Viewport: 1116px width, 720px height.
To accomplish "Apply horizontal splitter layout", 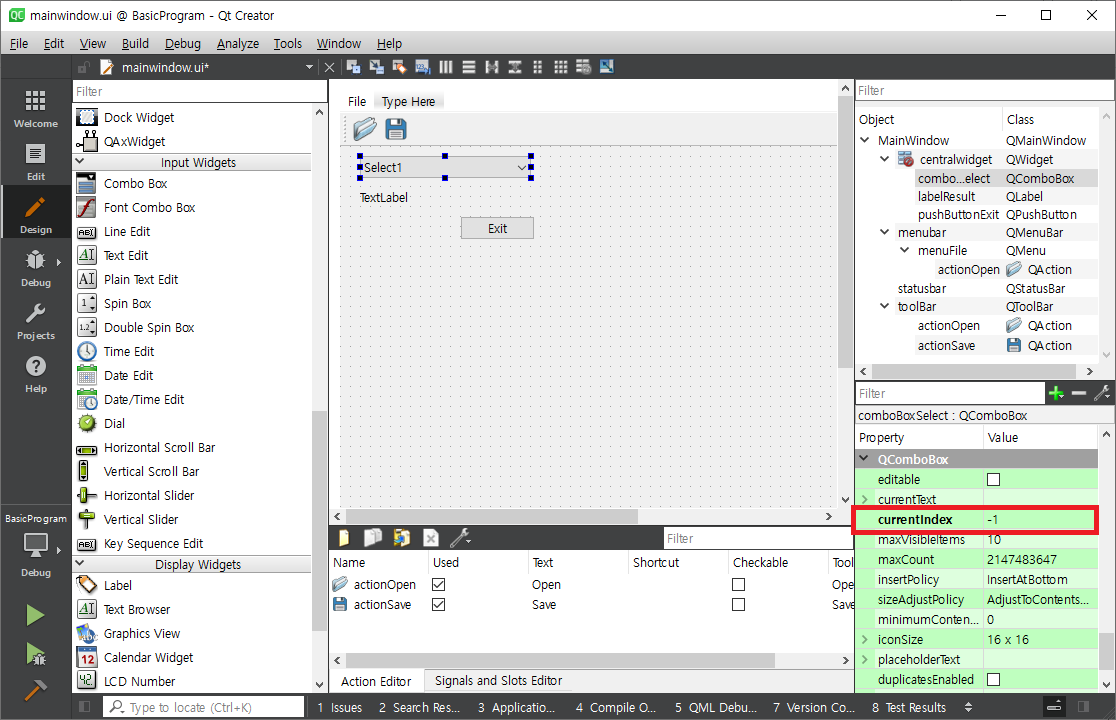I will 492,67.
